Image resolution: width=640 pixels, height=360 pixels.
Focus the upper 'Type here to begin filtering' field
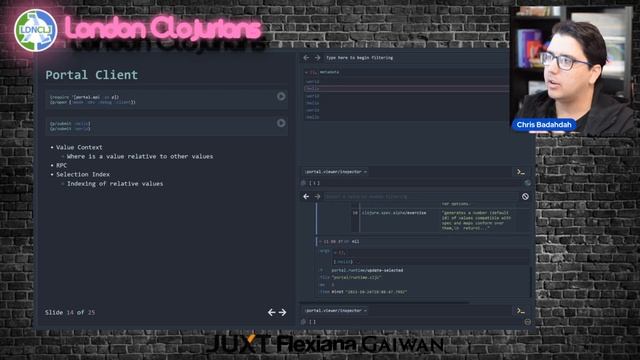click(x=416, y=58)
